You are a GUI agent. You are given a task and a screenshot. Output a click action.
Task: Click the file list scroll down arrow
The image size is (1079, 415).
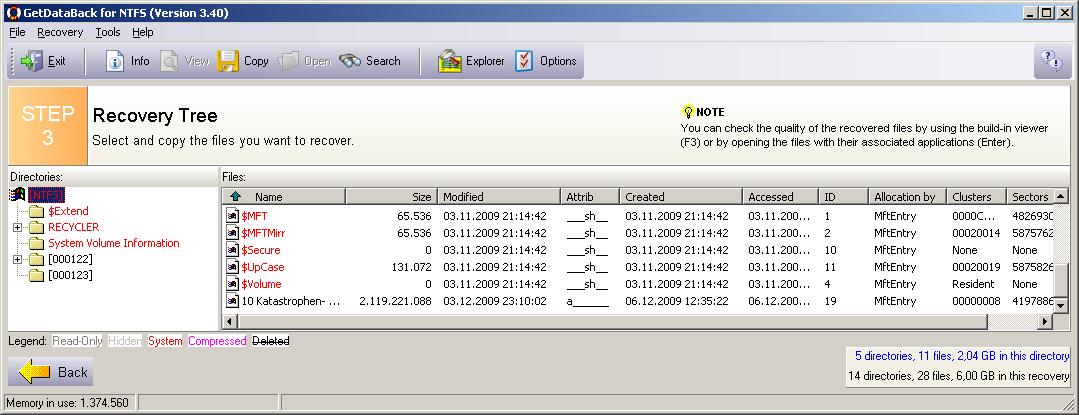1062,306
